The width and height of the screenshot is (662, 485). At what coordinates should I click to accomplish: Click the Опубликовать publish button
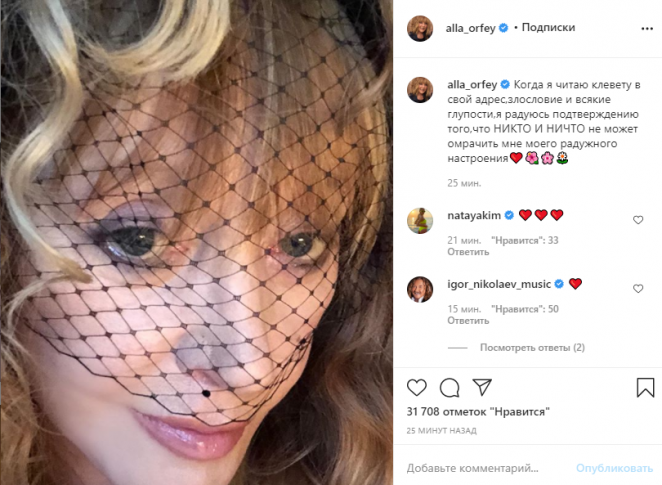pos(614,468)
